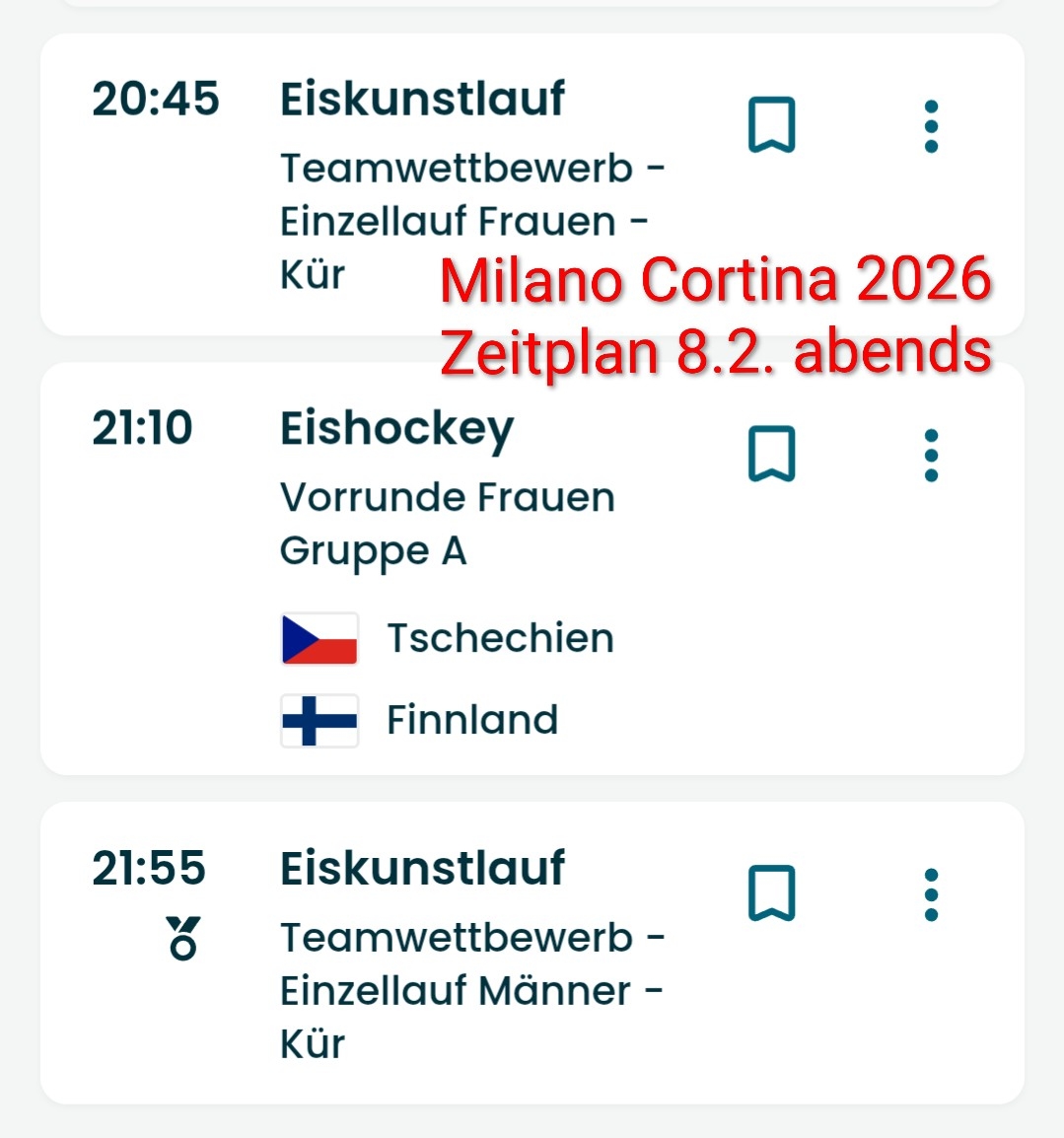Tap the 21:55 start time
Image resolution: width=1064 pixels, height=1138 pixels.
pos(149,869)
